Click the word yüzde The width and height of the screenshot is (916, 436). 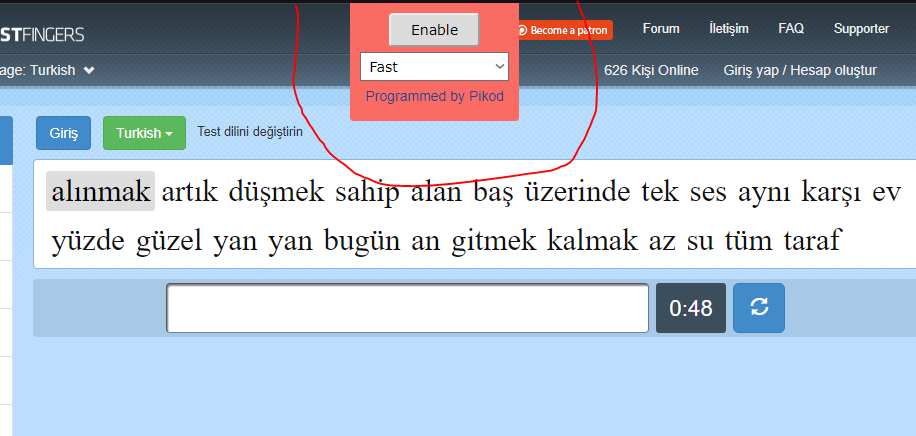[88, 240]
